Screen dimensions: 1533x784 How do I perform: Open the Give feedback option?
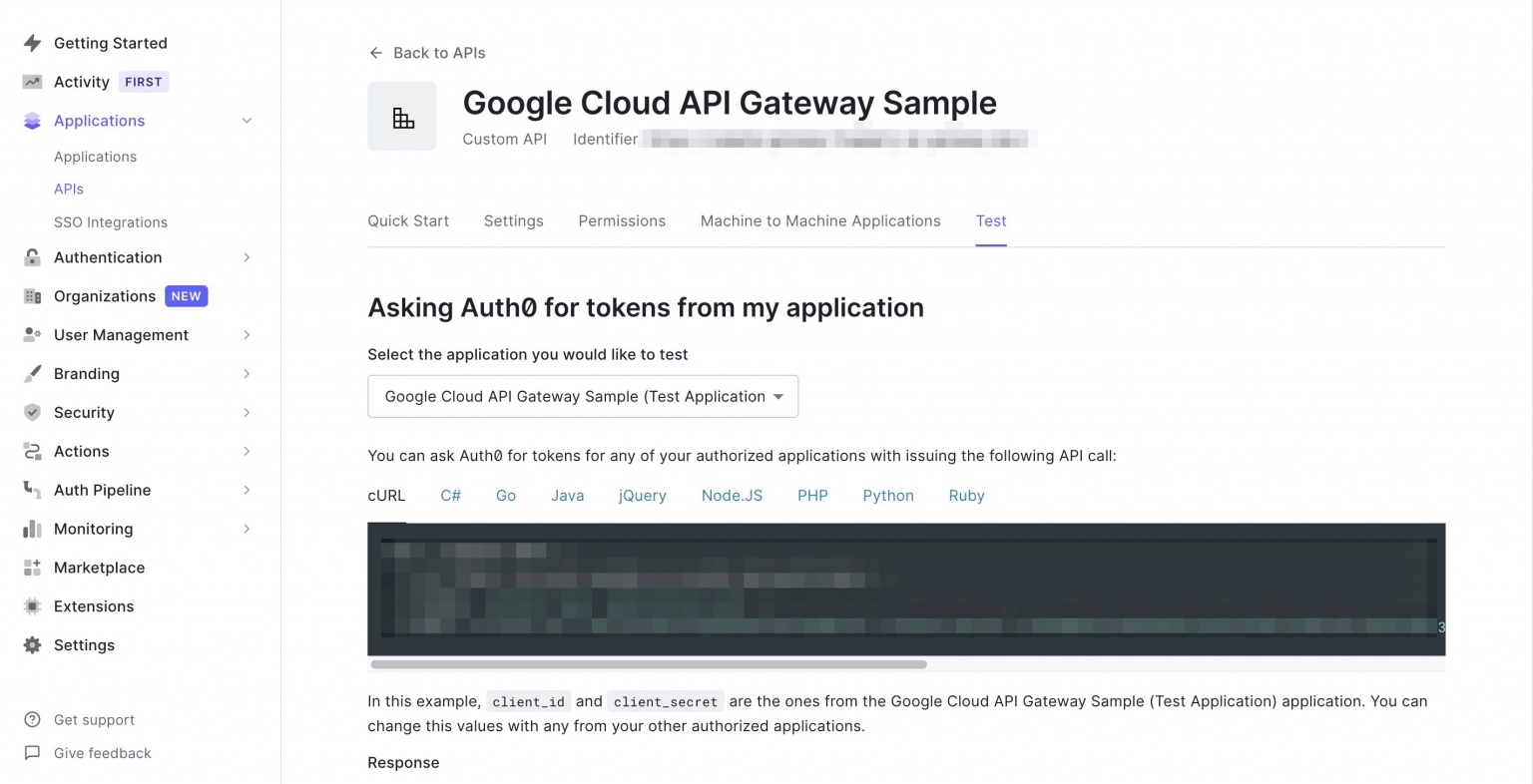103,753
